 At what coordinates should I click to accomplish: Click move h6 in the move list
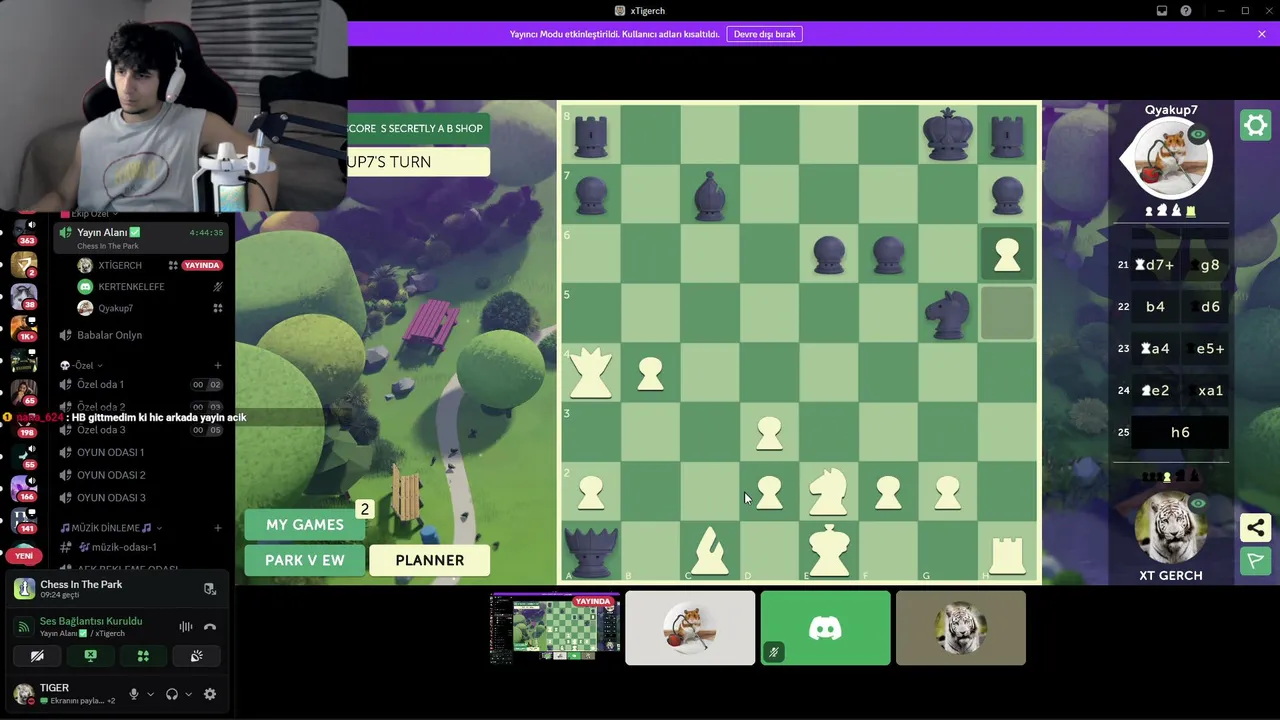1180,432
